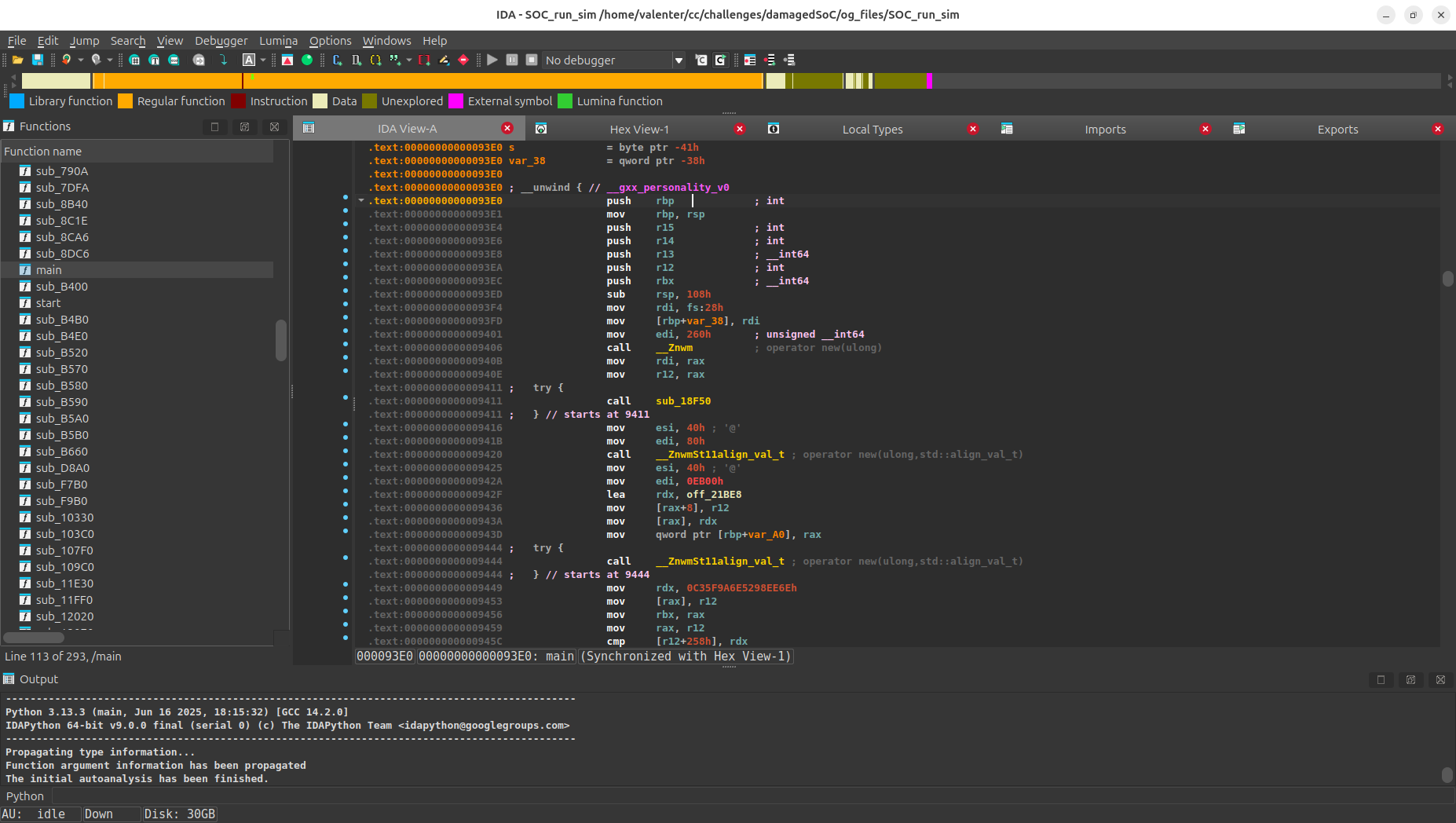Click the yellow brackets toolbar icon
This screenshot has height=823, width=1456.
(375, 60)
